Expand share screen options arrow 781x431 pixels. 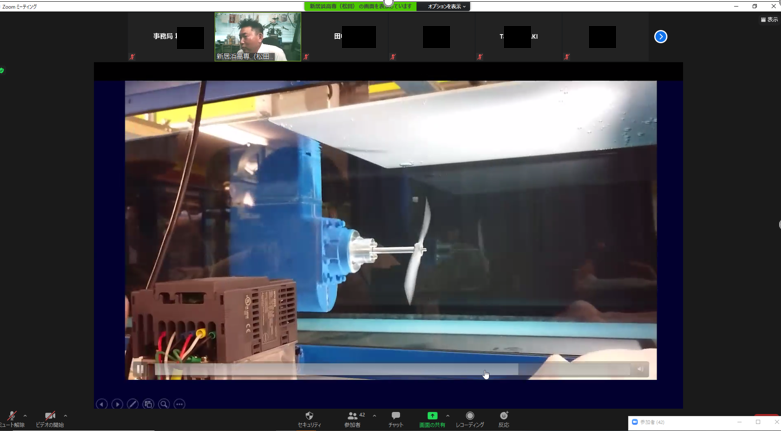pos(447,416)
